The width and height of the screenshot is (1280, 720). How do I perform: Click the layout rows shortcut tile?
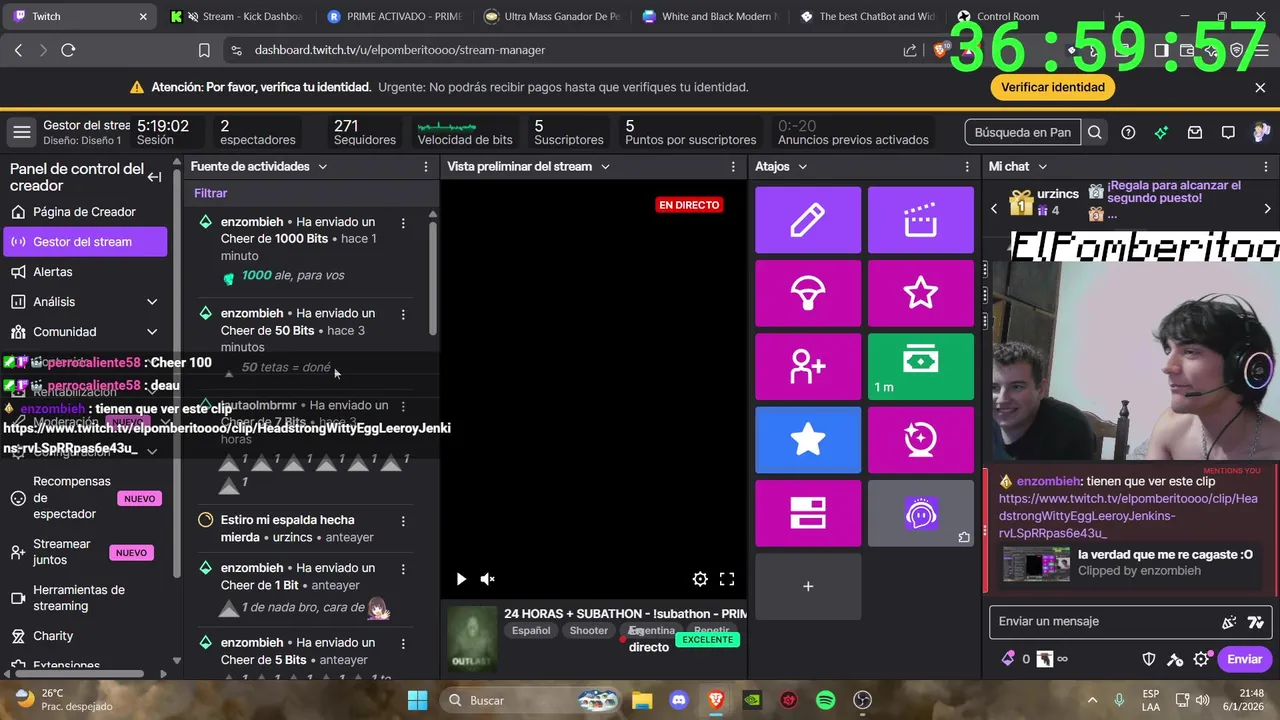(808, 513)
